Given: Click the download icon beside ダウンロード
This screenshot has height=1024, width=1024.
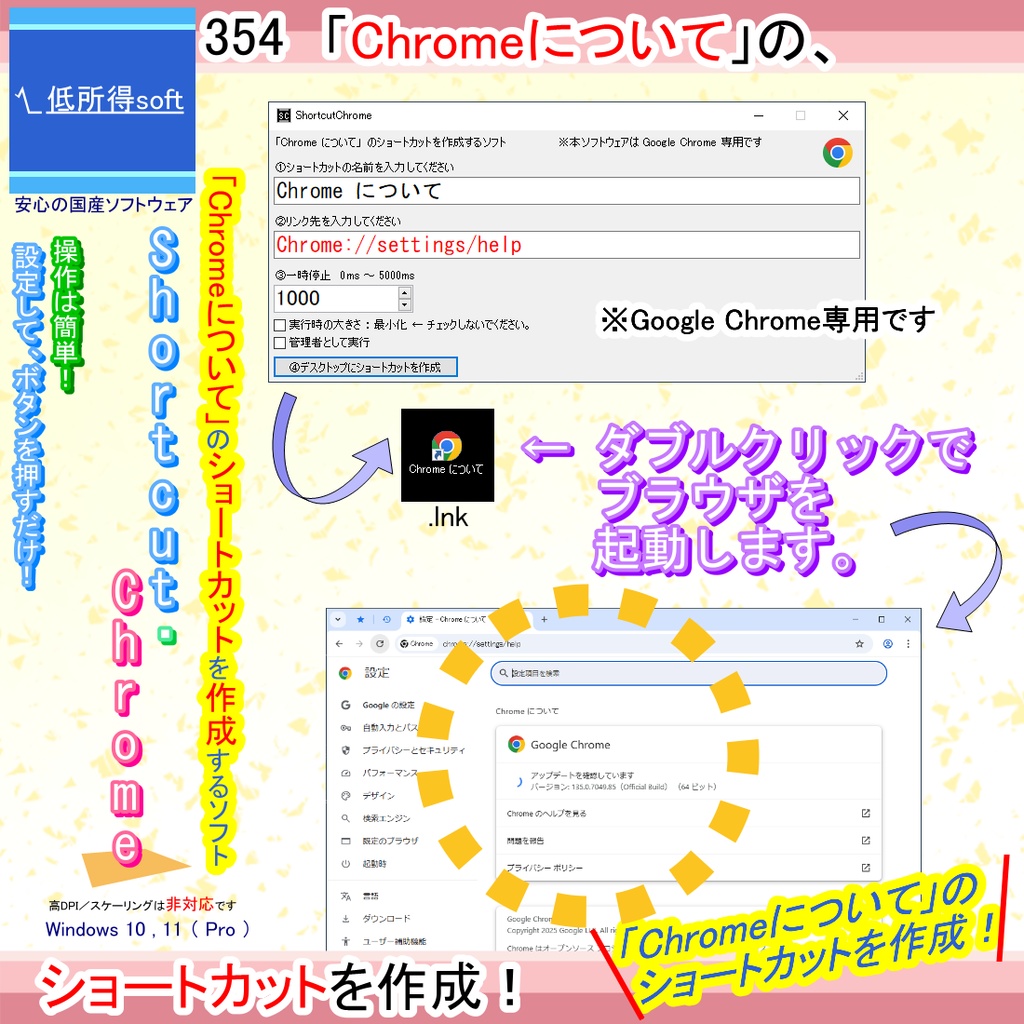Looking at the screenshot, I should (345, 919).
